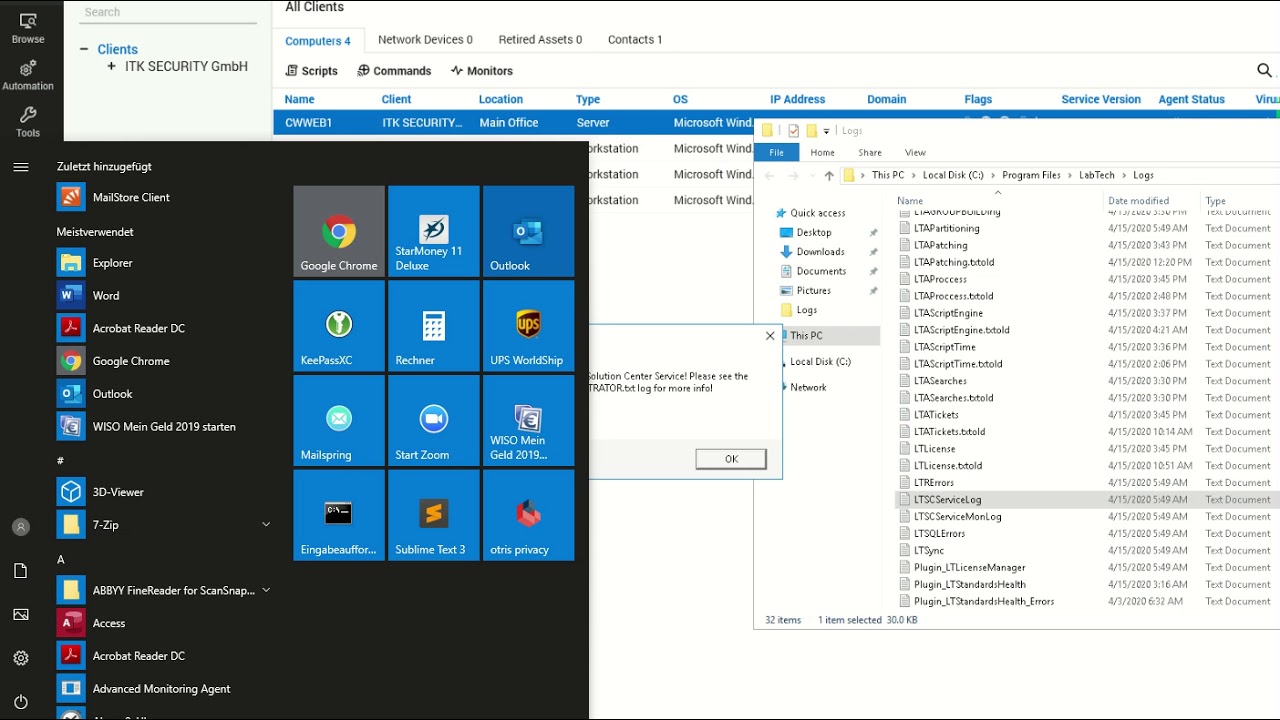Open the Google Chrome start menu tile

coord(339,231)
